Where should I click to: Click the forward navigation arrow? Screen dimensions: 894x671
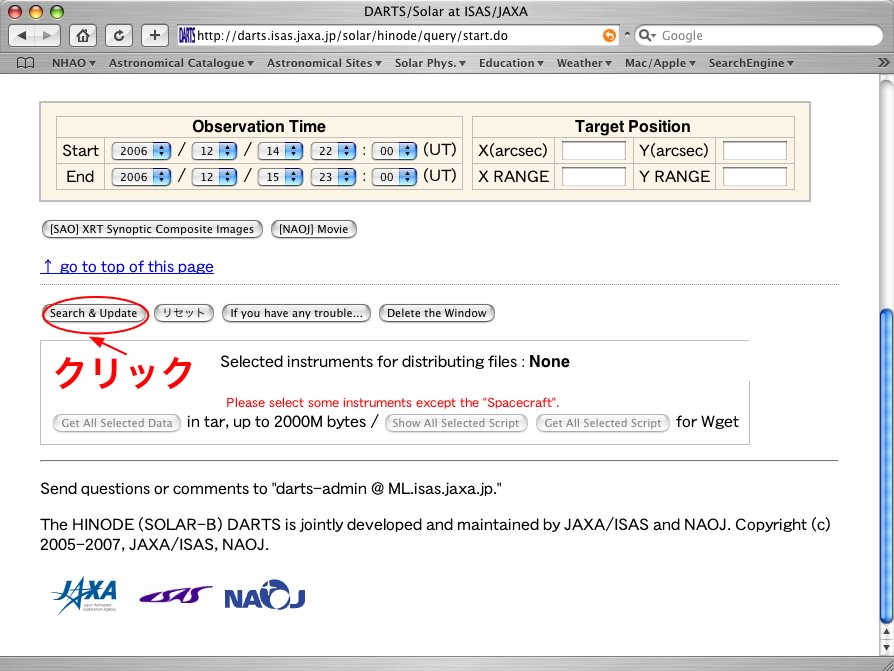47,36
